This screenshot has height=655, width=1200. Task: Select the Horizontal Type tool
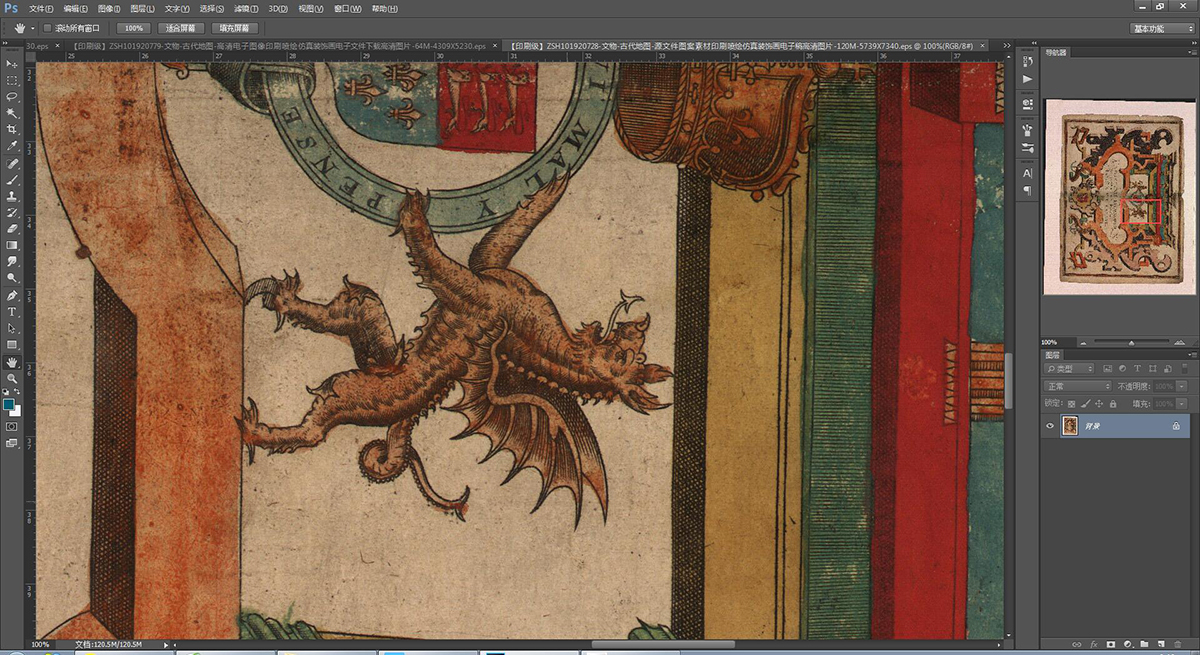(14, 311)
